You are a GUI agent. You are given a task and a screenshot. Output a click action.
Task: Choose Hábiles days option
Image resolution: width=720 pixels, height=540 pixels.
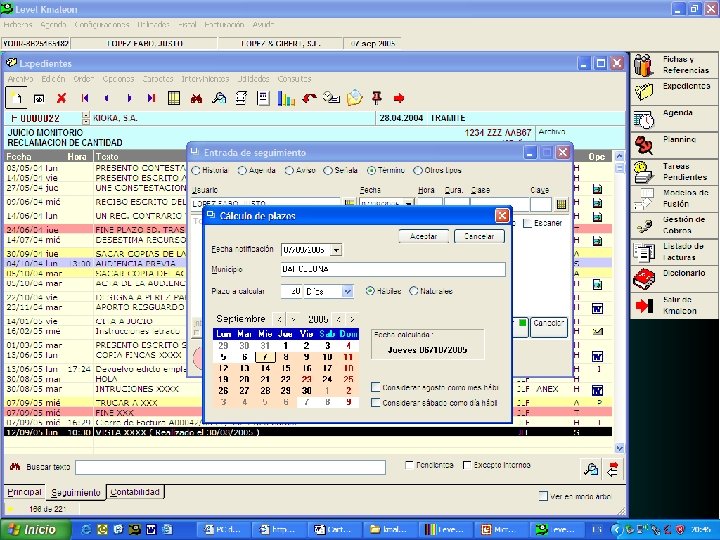[370, 291]
